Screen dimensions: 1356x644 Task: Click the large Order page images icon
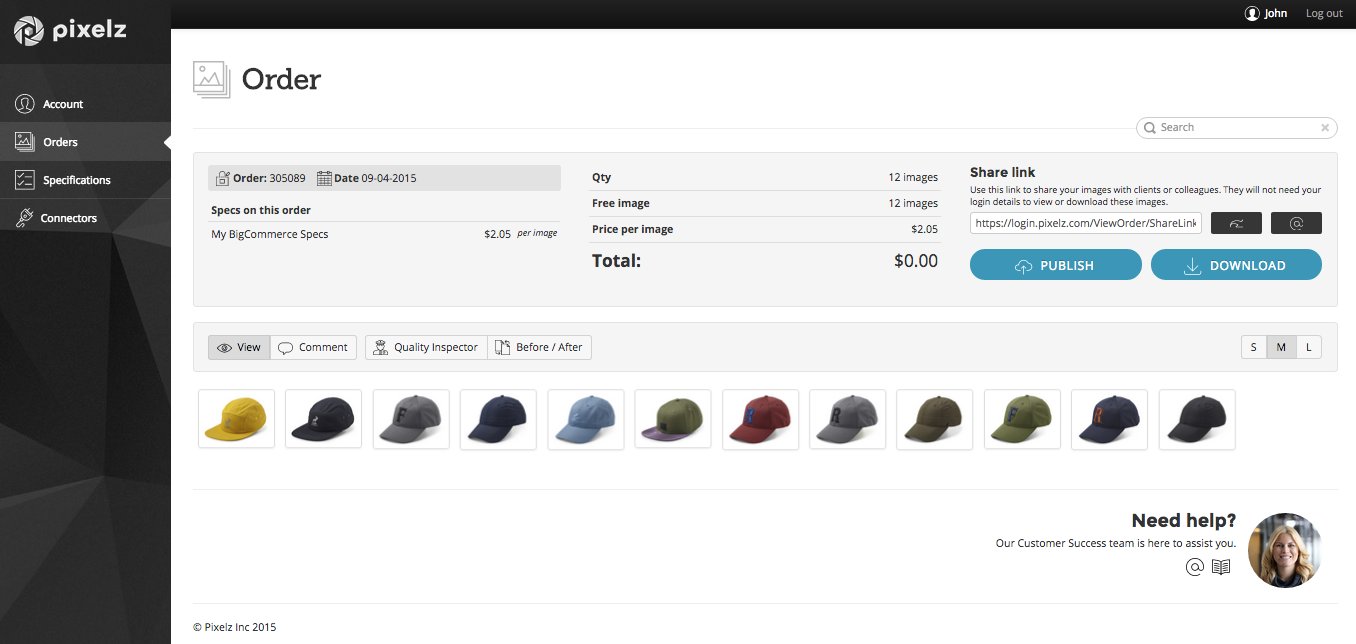pos(211,79)
